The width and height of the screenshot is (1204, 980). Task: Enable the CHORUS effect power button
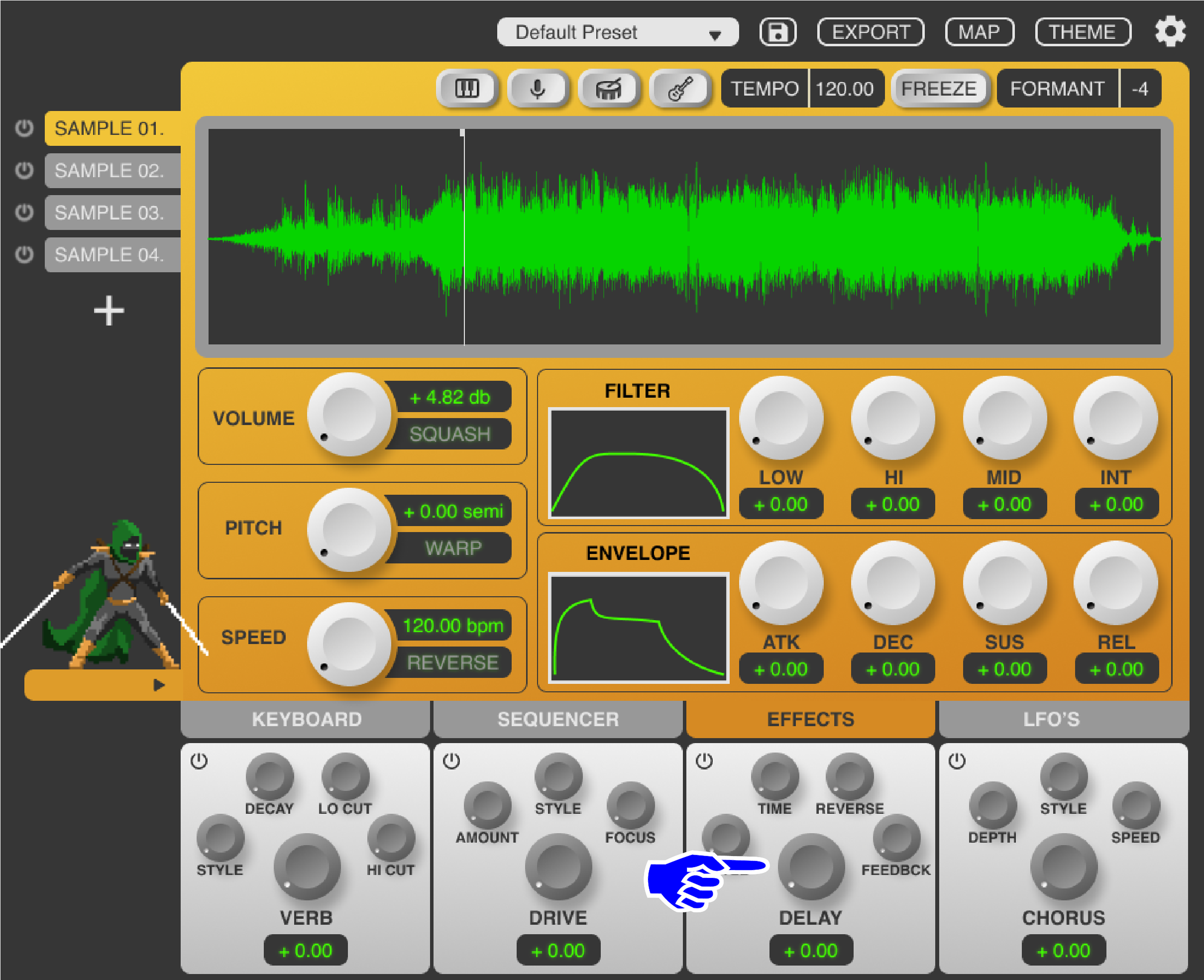click(x=957, y=761)
